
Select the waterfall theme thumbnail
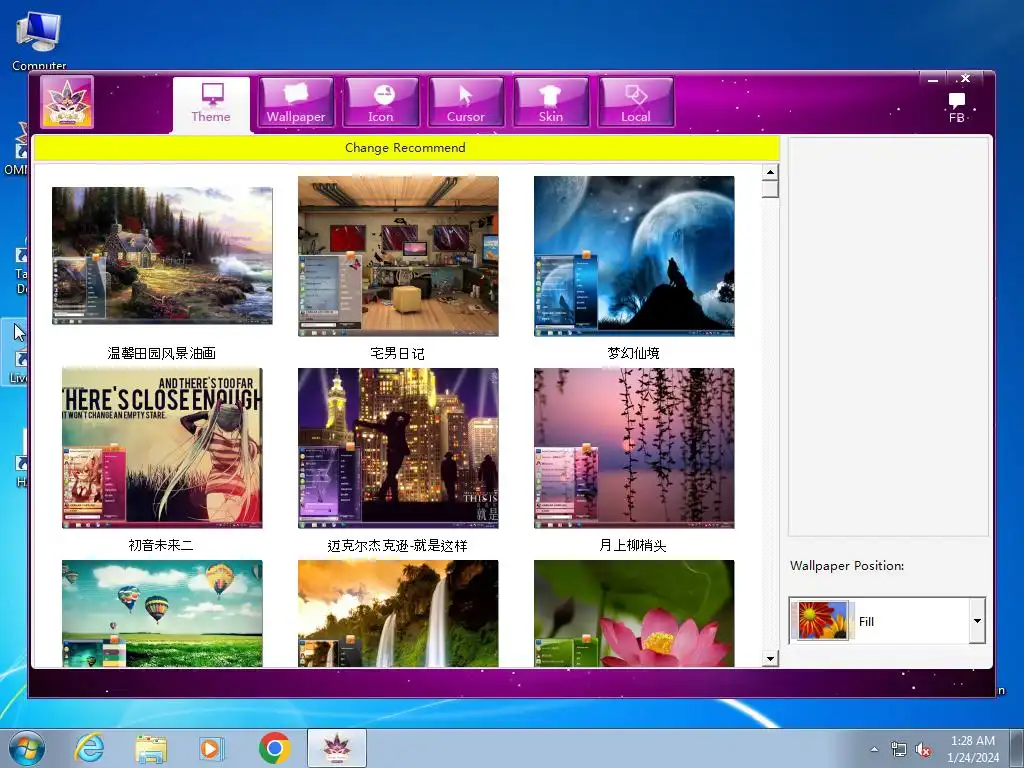[x=398, y=613]
